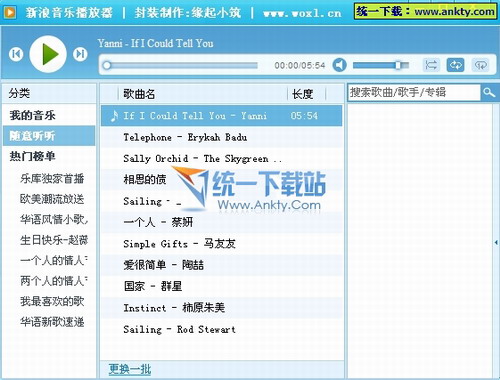Click in the search field 搜索歌曲/歌手/专辑
The height and width of the screenshot is (380, 500).
click(x=414, y=92)
